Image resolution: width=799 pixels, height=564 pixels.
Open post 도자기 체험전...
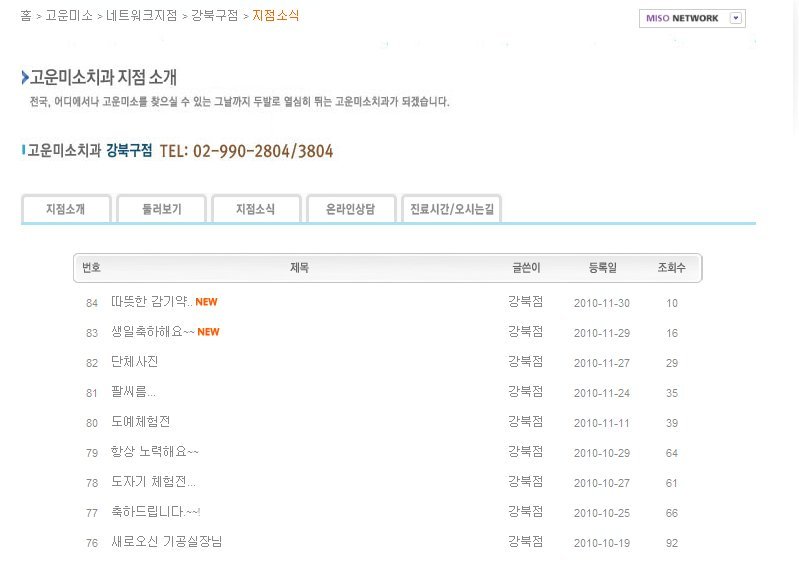coord(153,482)
